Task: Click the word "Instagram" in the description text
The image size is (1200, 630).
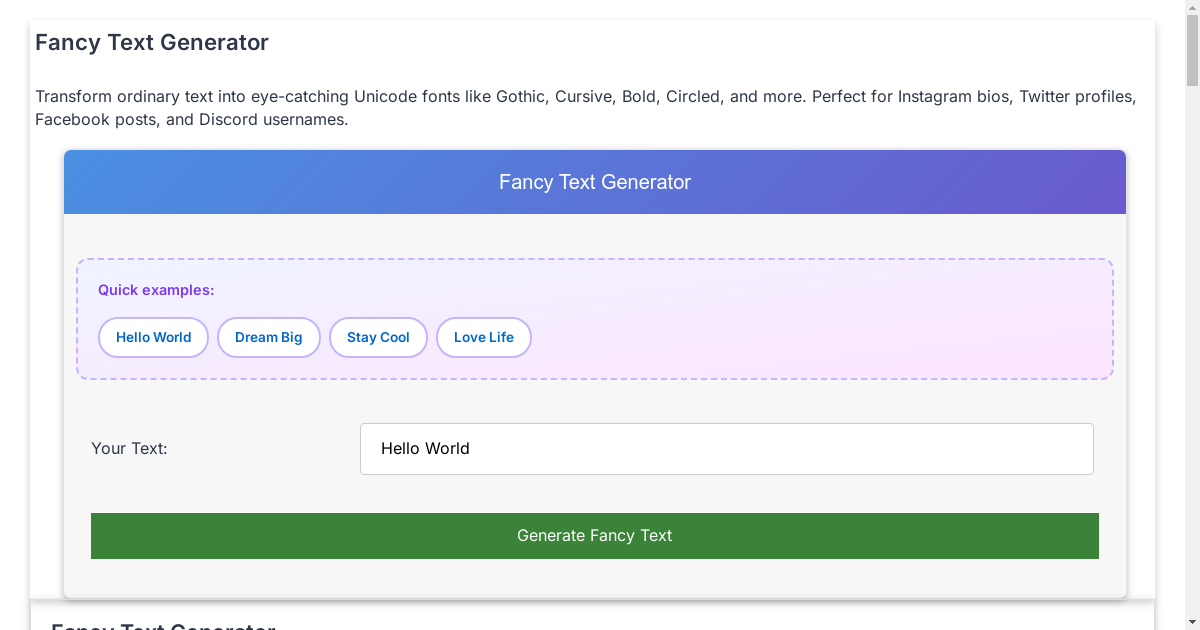Action: point(935,96)
